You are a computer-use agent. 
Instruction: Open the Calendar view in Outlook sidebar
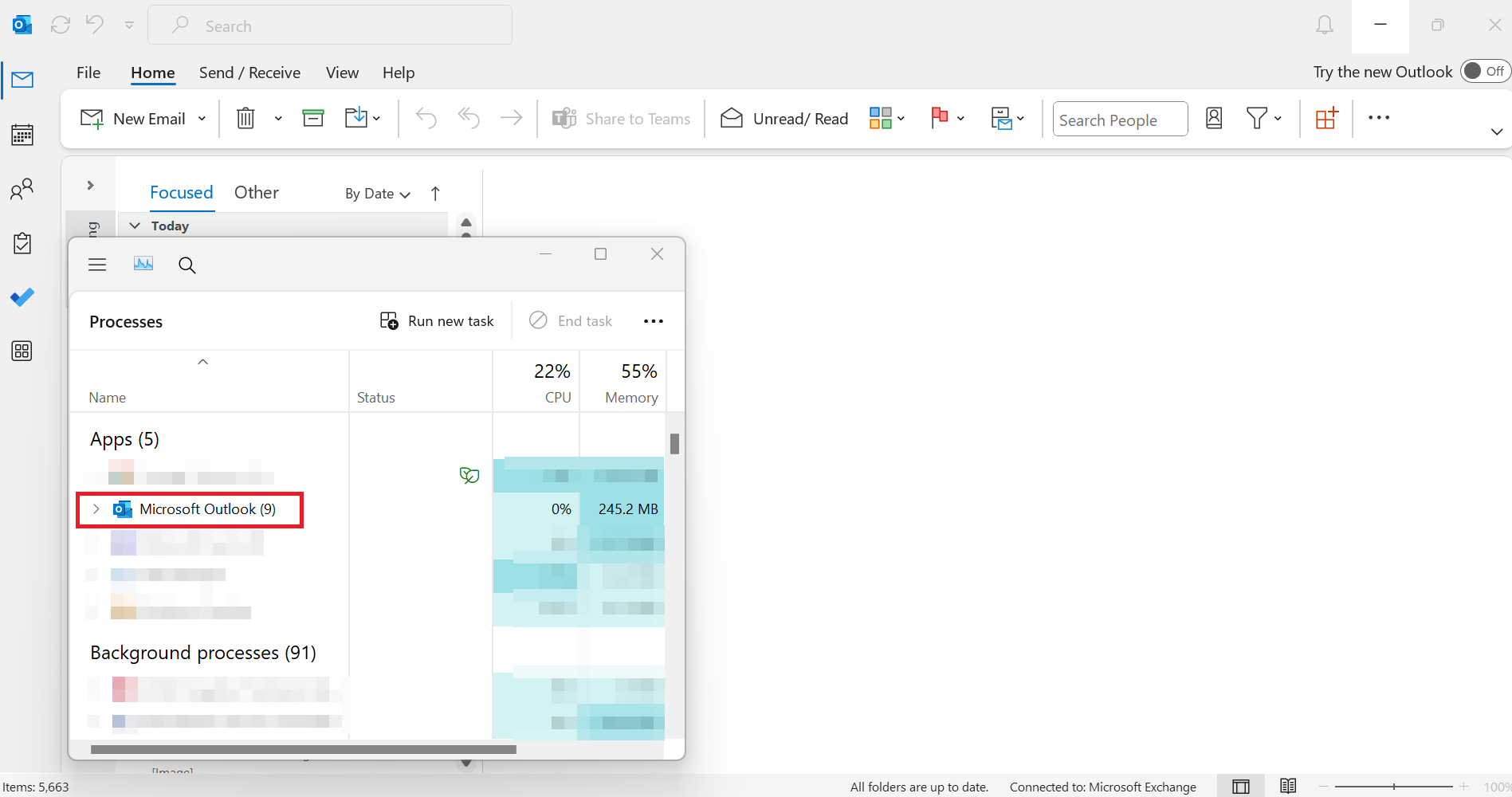click(x=22, y=135)
